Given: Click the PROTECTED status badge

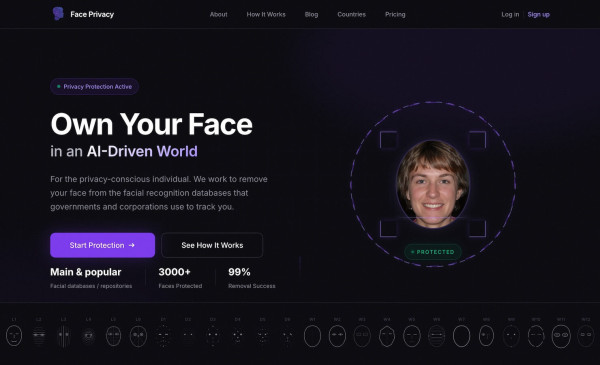Looking at the screenshot, I should (433, 252).
